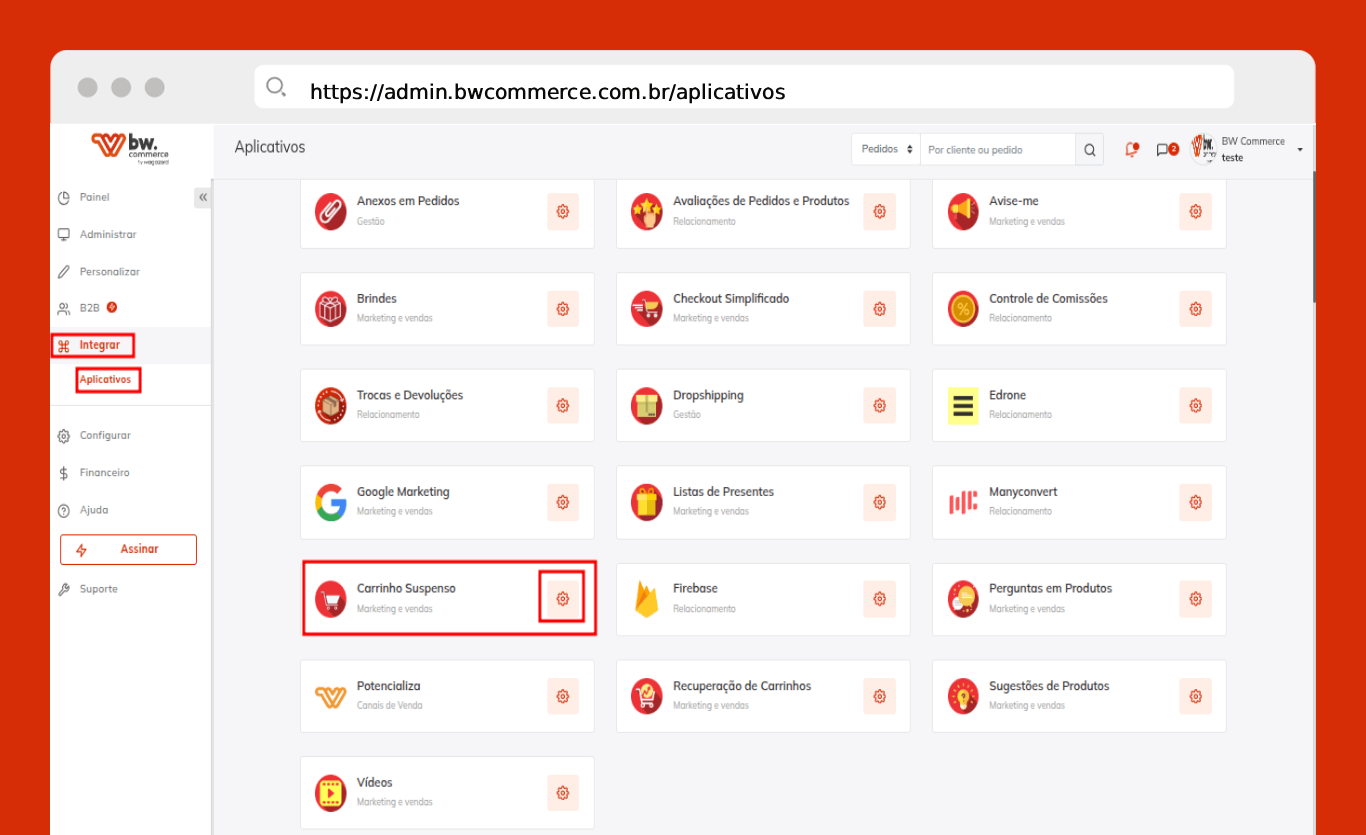Select the Aplicativos submenu item
Image resolution: width=1366 pixels, height=835 pixels.
(108, 380)
